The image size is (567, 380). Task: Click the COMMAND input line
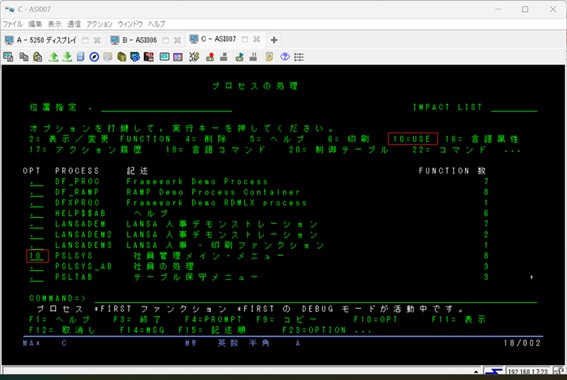click(x=316, y=298)
